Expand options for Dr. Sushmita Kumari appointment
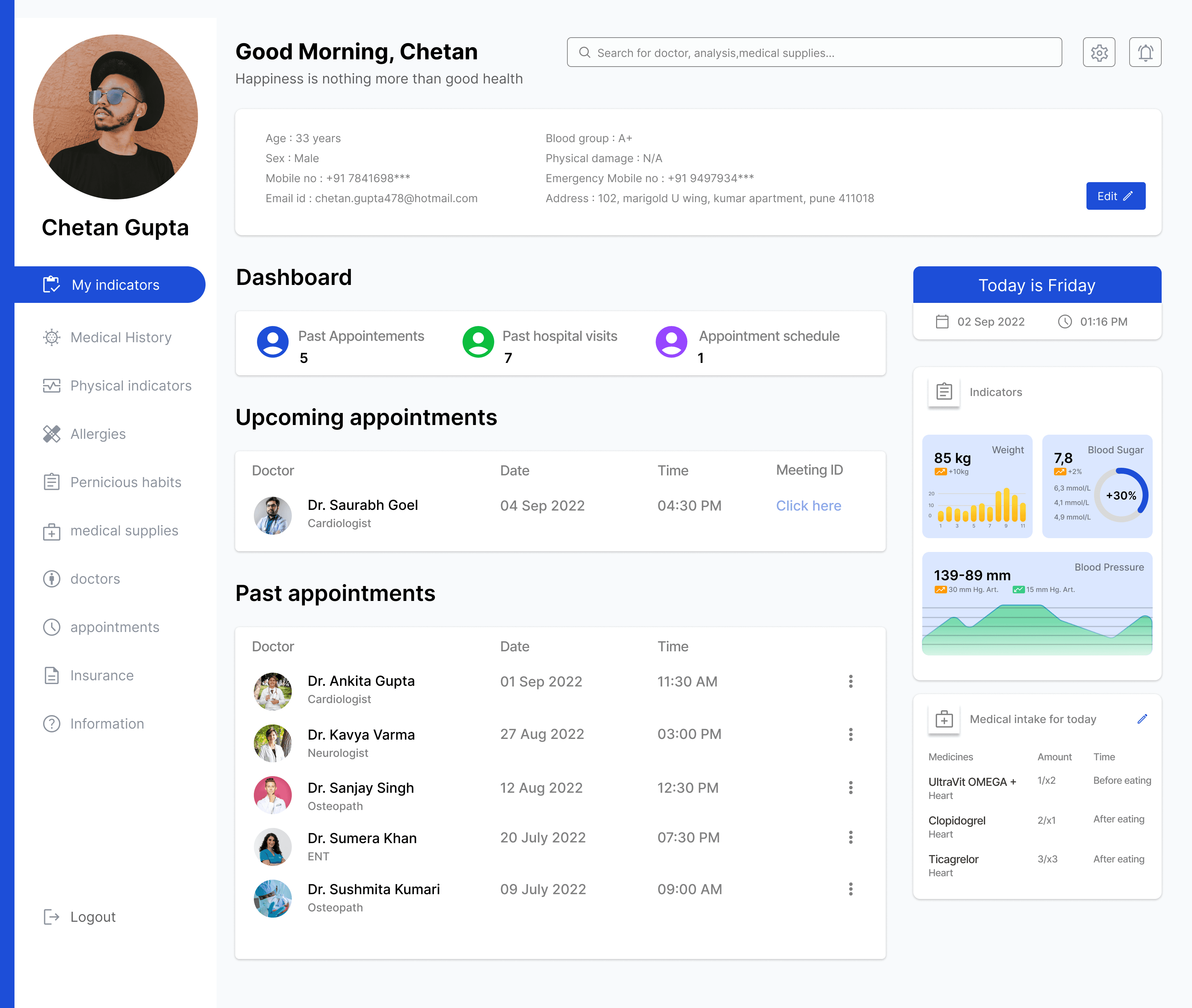This screenshot has width=1192, height=1008. tap(850, 889)
